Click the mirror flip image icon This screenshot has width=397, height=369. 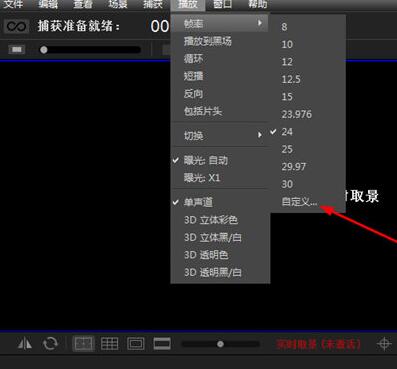coord(25,344)
